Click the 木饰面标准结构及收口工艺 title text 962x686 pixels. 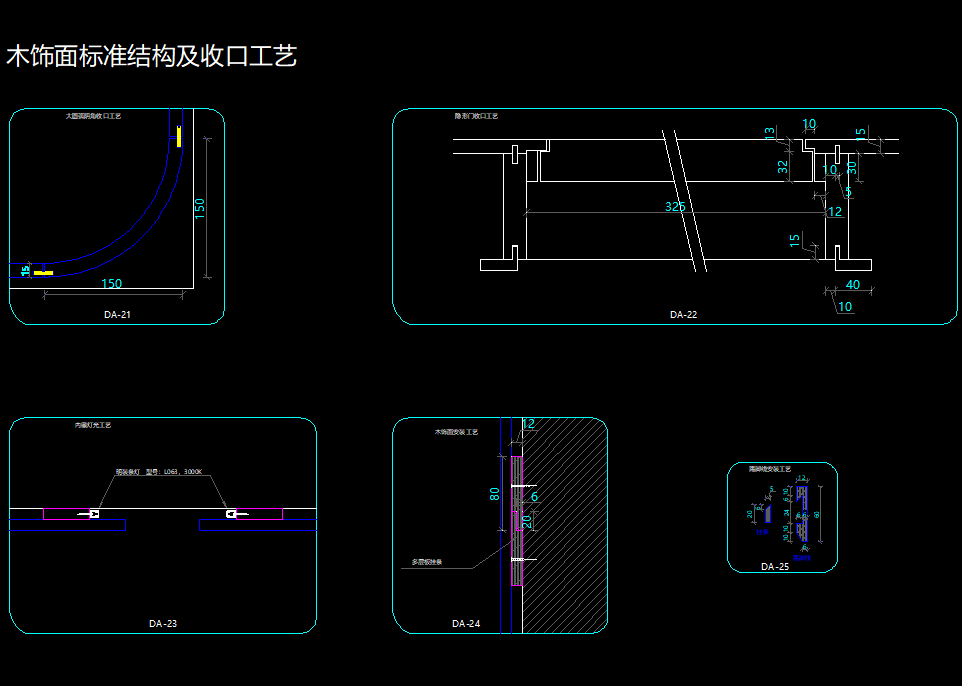(x=152, y=56)
